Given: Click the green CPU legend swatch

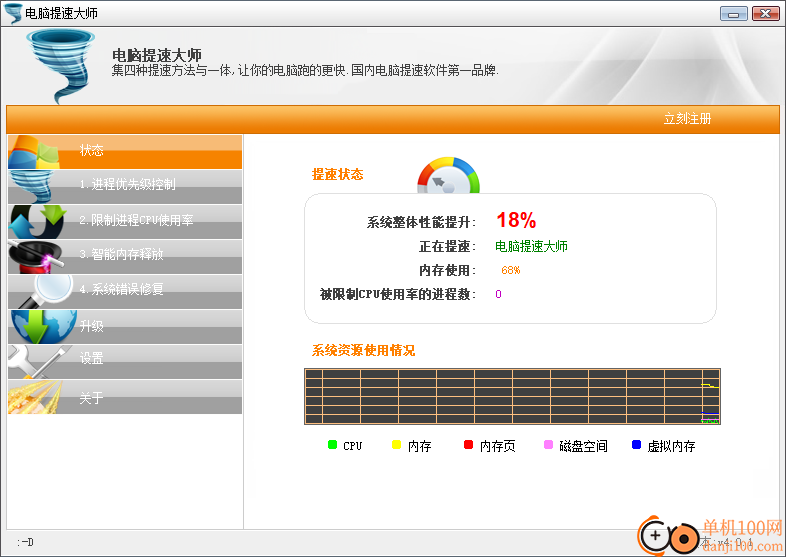Looking at the screenshot, I should [x=332, y=445].
